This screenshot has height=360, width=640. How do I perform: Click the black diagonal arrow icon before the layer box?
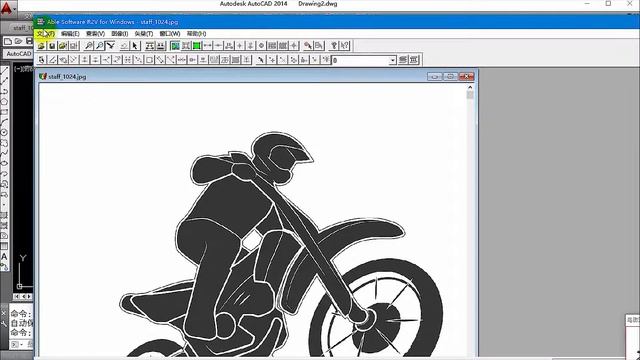tap(261, 60)
